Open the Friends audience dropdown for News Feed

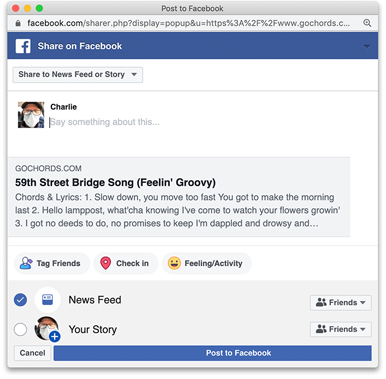(341, 303)
